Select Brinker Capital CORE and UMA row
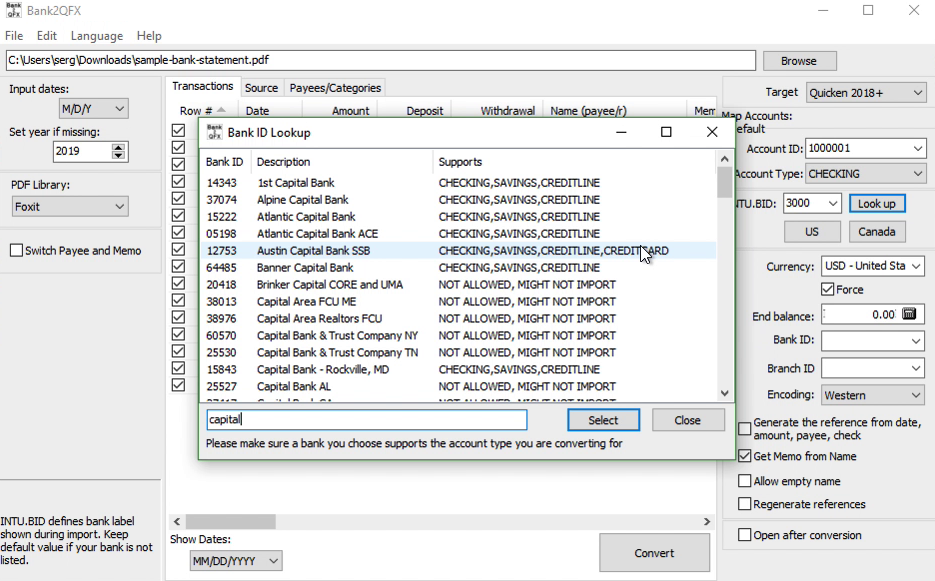The height and width of the screenshot is (581, 935). (458, 285)
